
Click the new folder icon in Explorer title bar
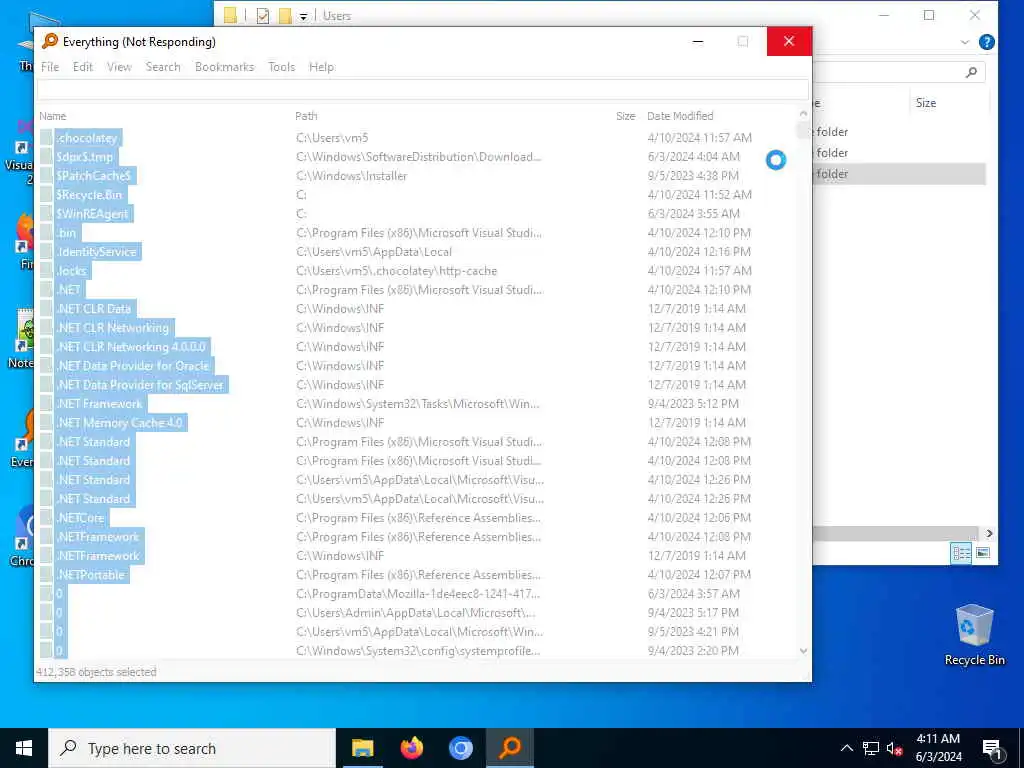point(285,16)
